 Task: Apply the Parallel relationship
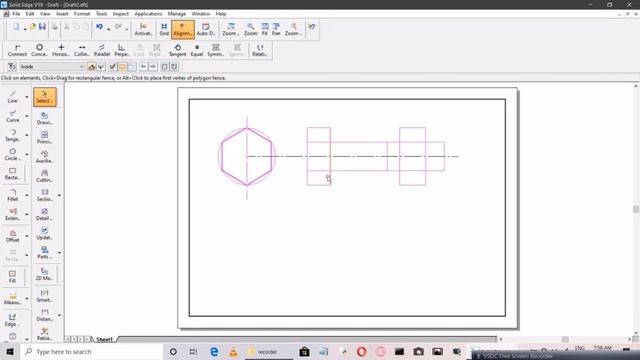(x=102, y=50)
